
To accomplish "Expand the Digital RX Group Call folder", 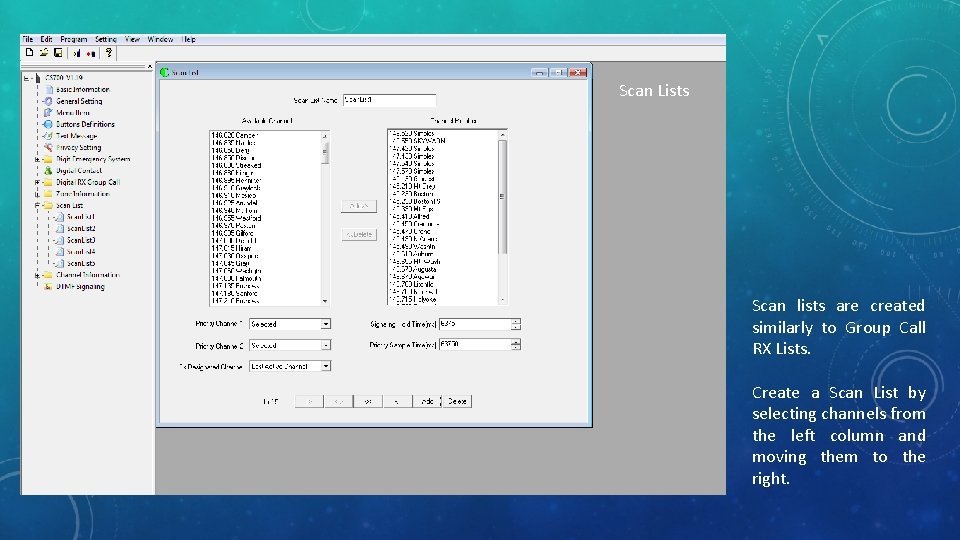I will pyautogui.click(x=37, y=182).
